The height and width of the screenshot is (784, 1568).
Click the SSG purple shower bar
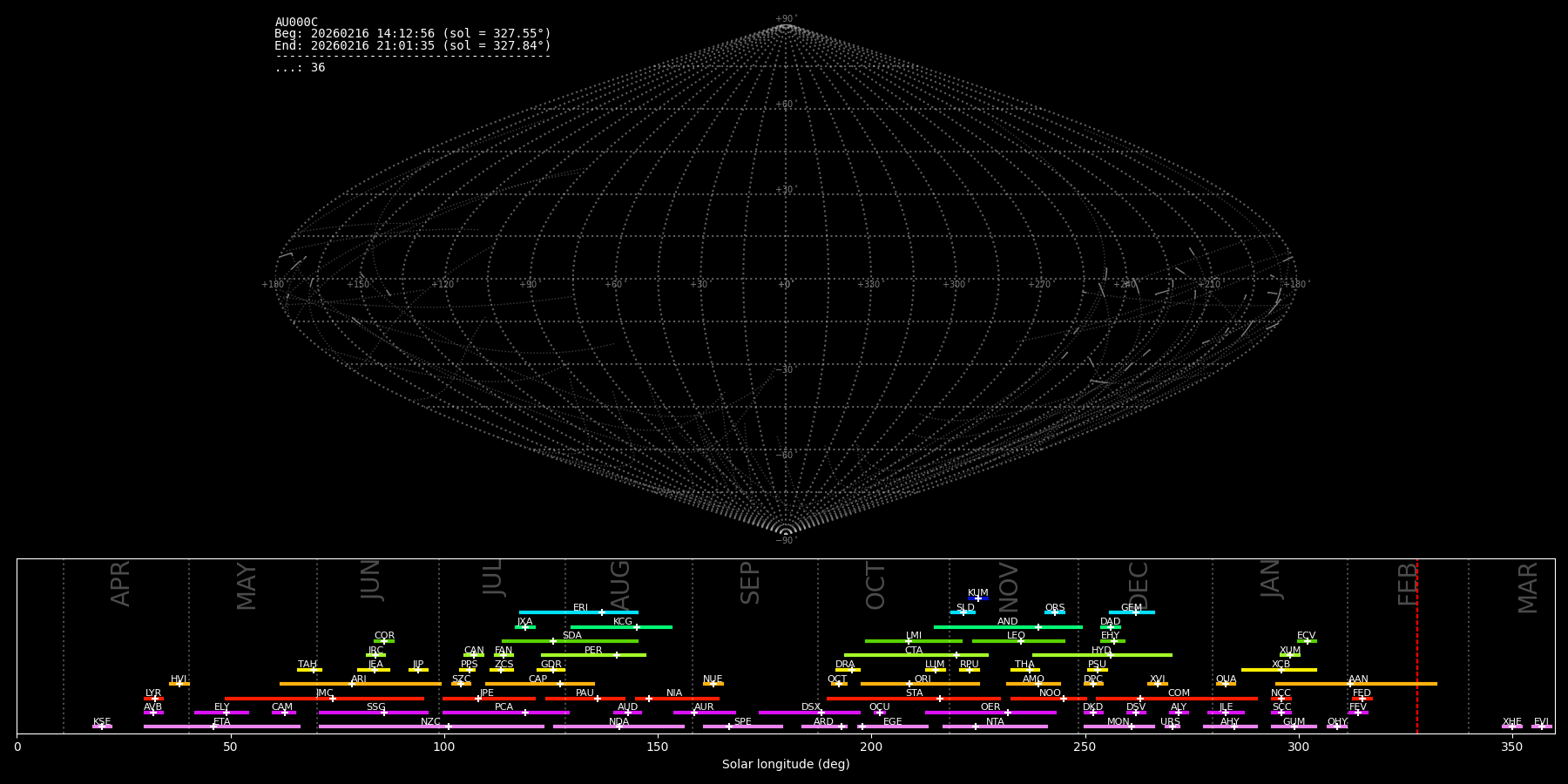374,713
